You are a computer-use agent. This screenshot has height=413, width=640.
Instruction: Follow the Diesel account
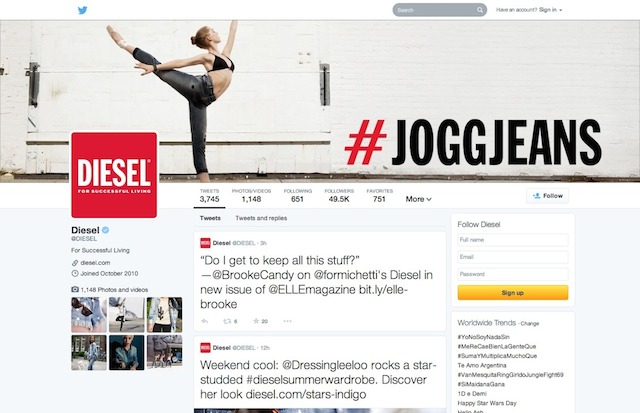[x=547, y=196]
